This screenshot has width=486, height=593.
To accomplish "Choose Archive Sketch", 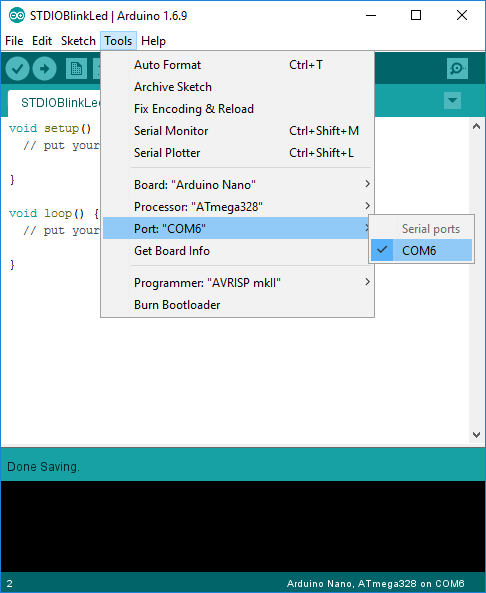I will [238, 87].
